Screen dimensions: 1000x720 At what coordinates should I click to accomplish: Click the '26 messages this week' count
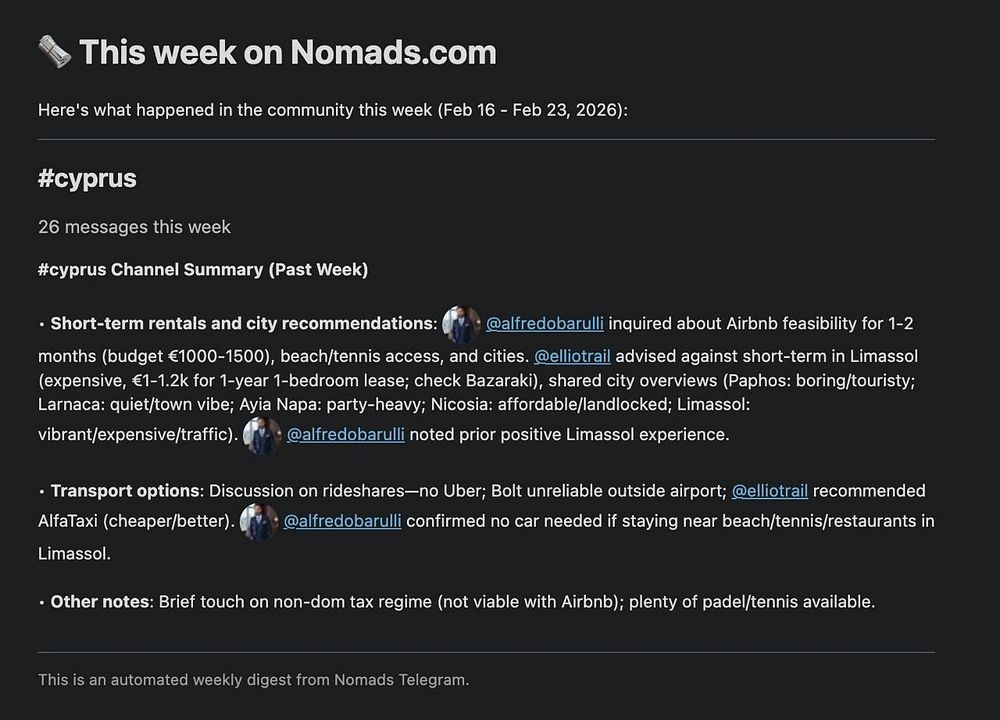(134, 227)
